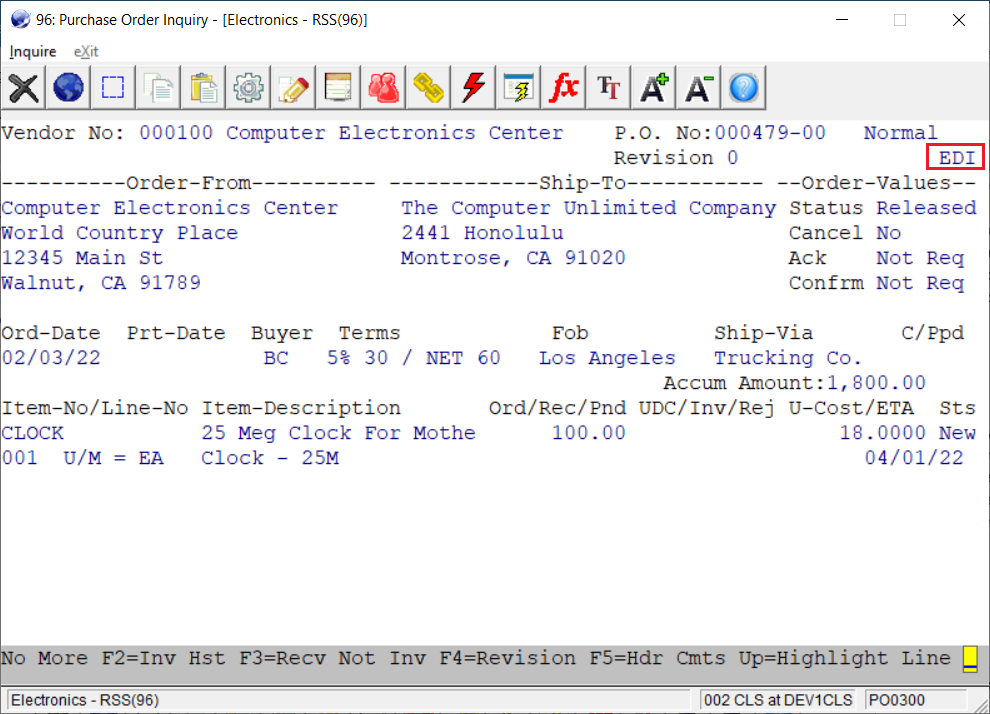Open the Inquire menu

pyautogui.click(x=33, y=52)
